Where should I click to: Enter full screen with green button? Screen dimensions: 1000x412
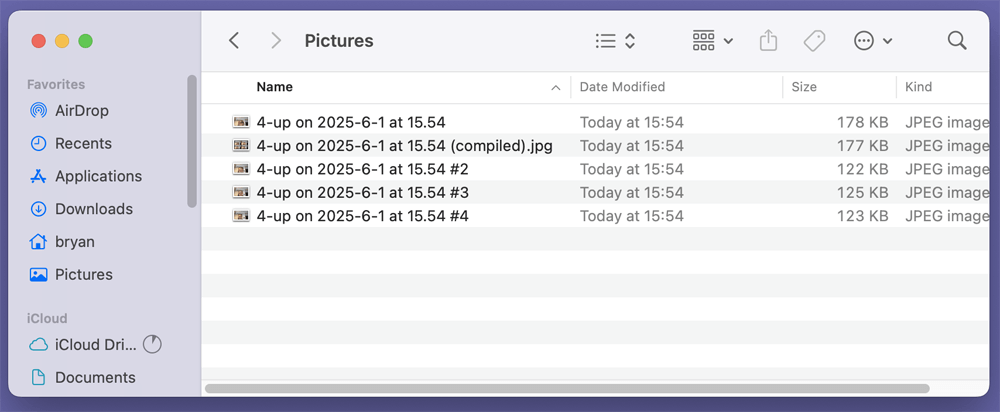click(85, 41)
